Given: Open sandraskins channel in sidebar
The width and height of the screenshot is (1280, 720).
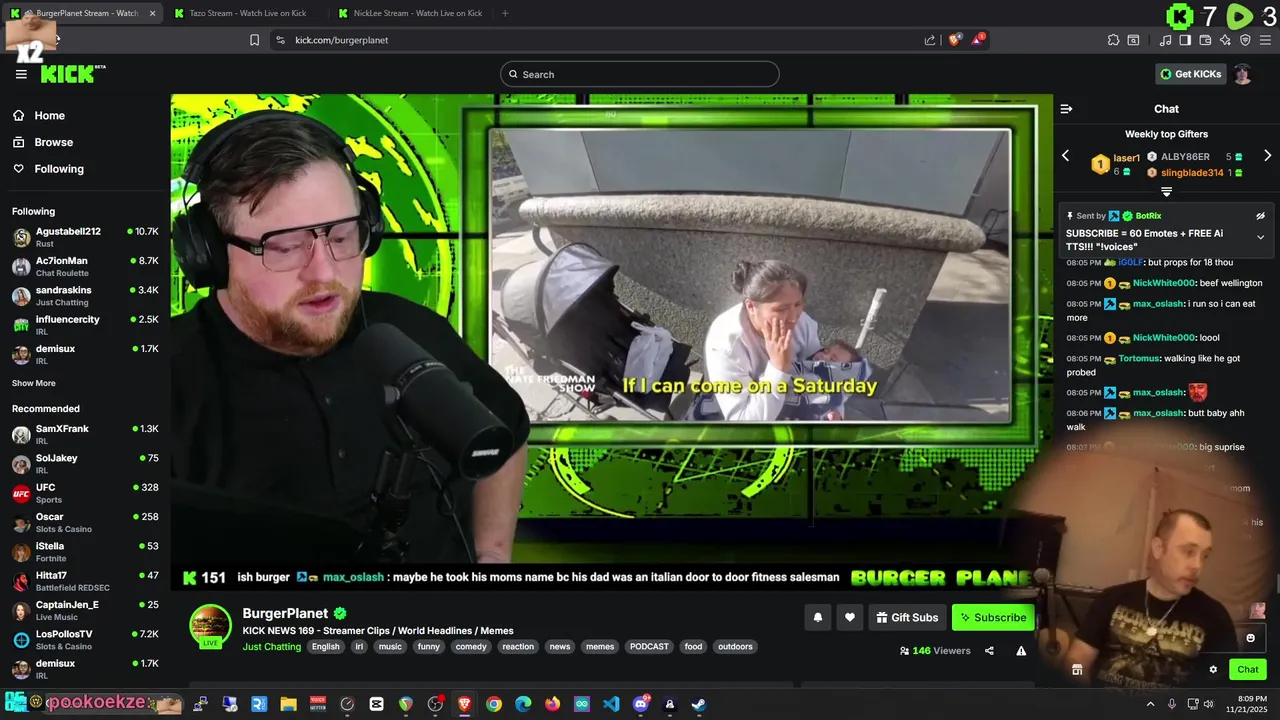Looking at the screenshot, I should (85, 295).
